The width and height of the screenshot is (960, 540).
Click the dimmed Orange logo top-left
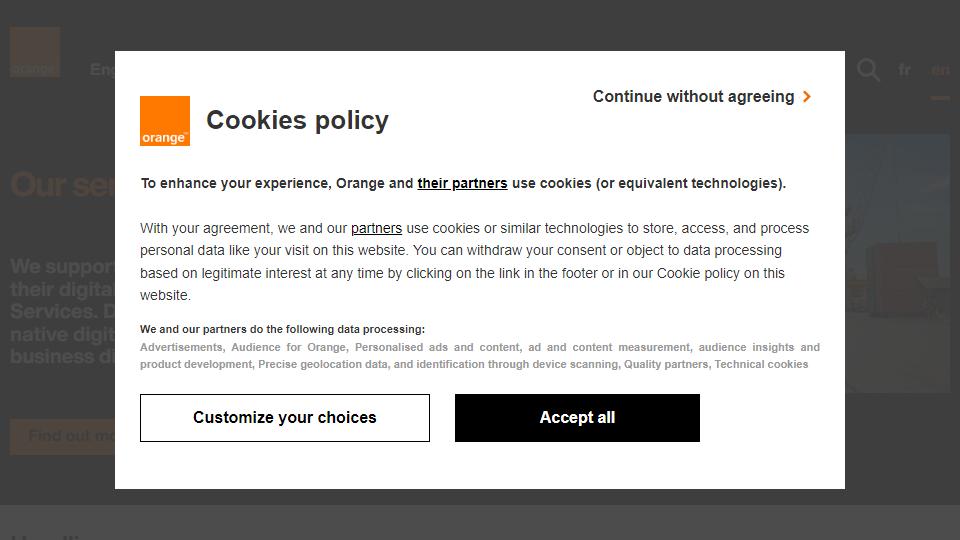35,52
